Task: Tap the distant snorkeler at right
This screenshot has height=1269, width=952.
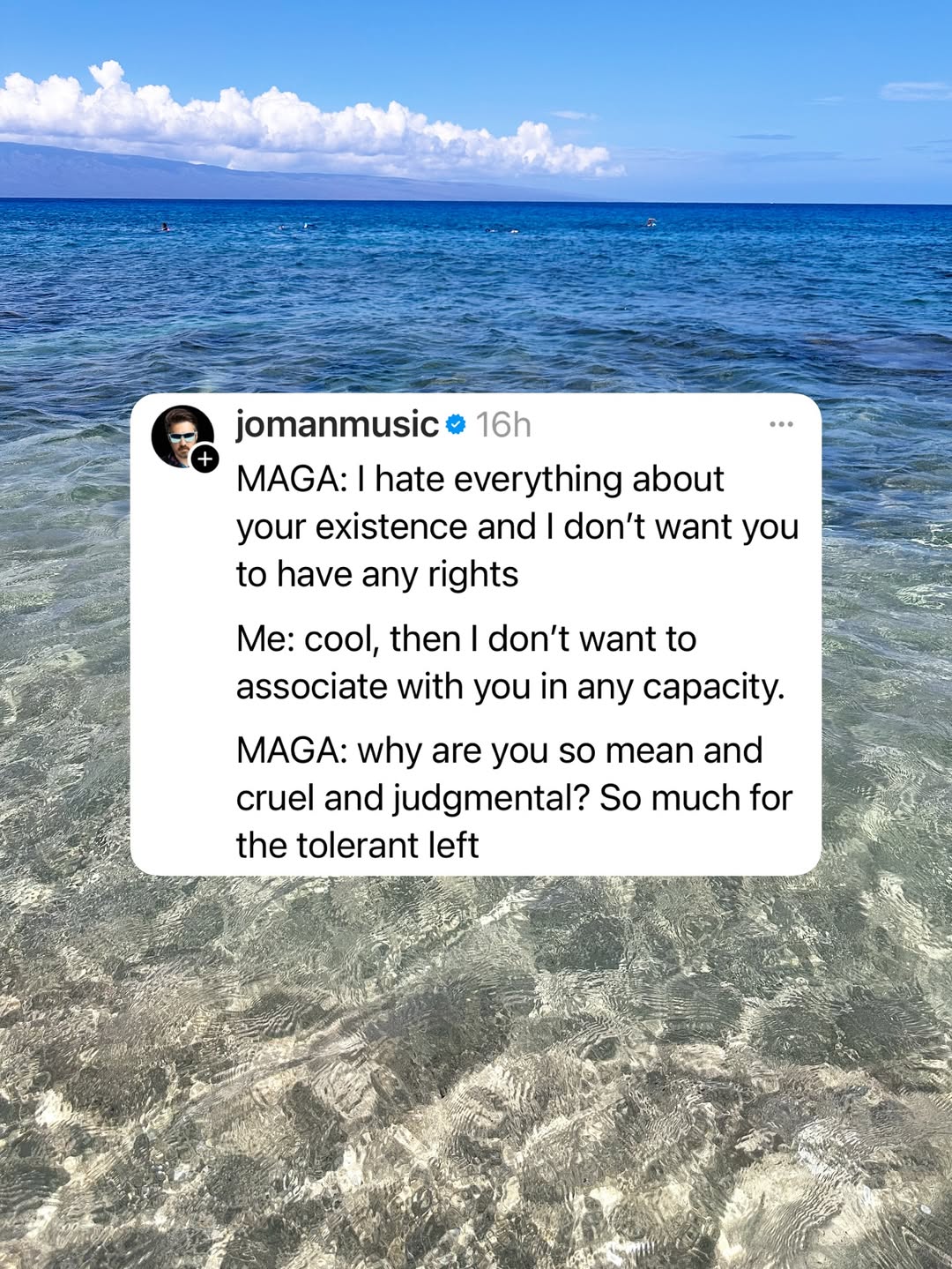Action: tap(651, 221)
